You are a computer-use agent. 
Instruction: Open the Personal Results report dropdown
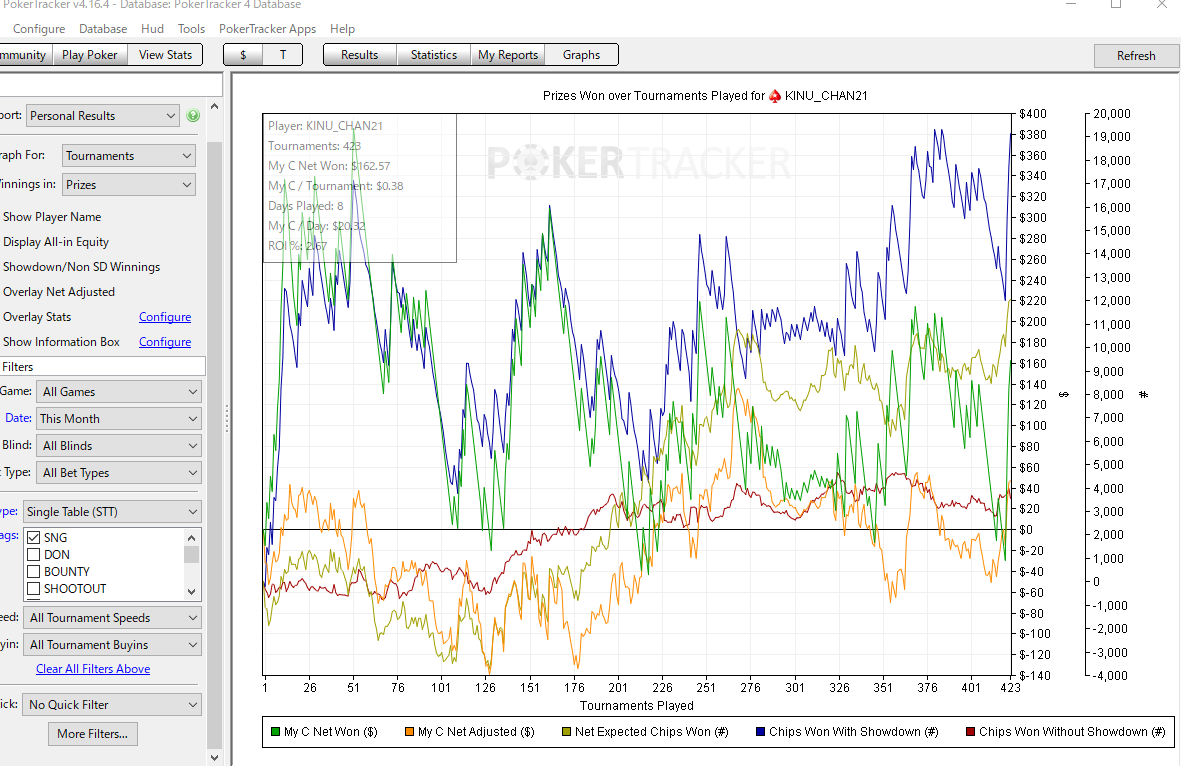click(x=103, y=115)
